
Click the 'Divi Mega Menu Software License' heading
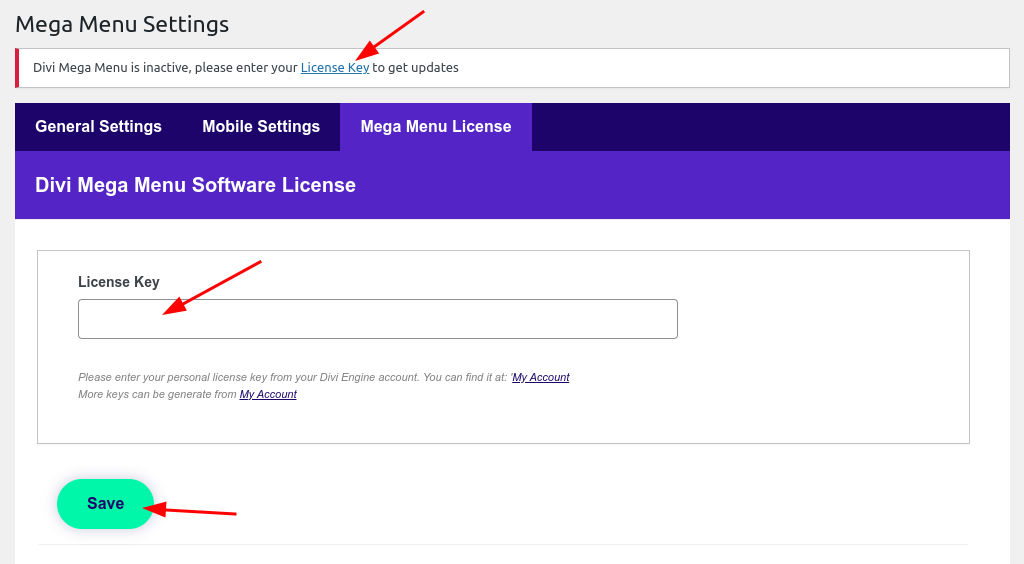click(x=195, y=185)
